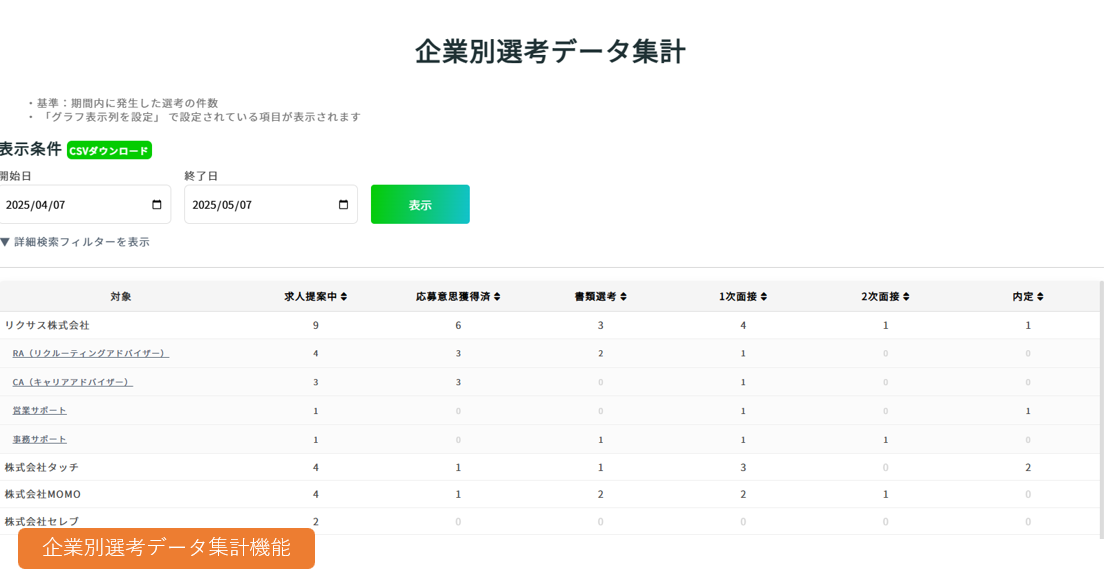This screenshot has width=1104, height=571.
Task: Expand 詳細検索フィルターを表示 section
Action: pos(75,242)
